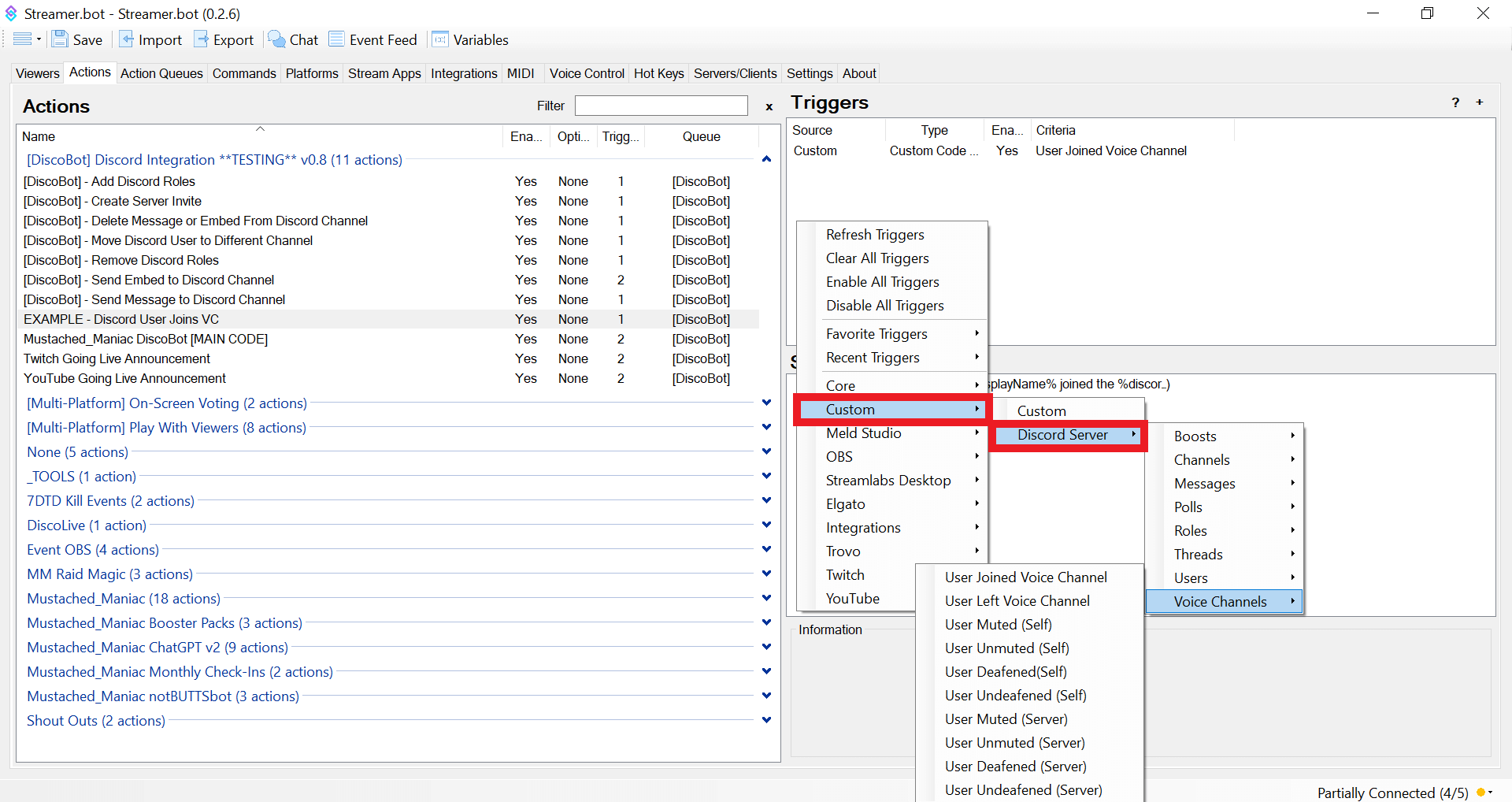
Task: Switch to the Settings tab
Action: [810, 73]
